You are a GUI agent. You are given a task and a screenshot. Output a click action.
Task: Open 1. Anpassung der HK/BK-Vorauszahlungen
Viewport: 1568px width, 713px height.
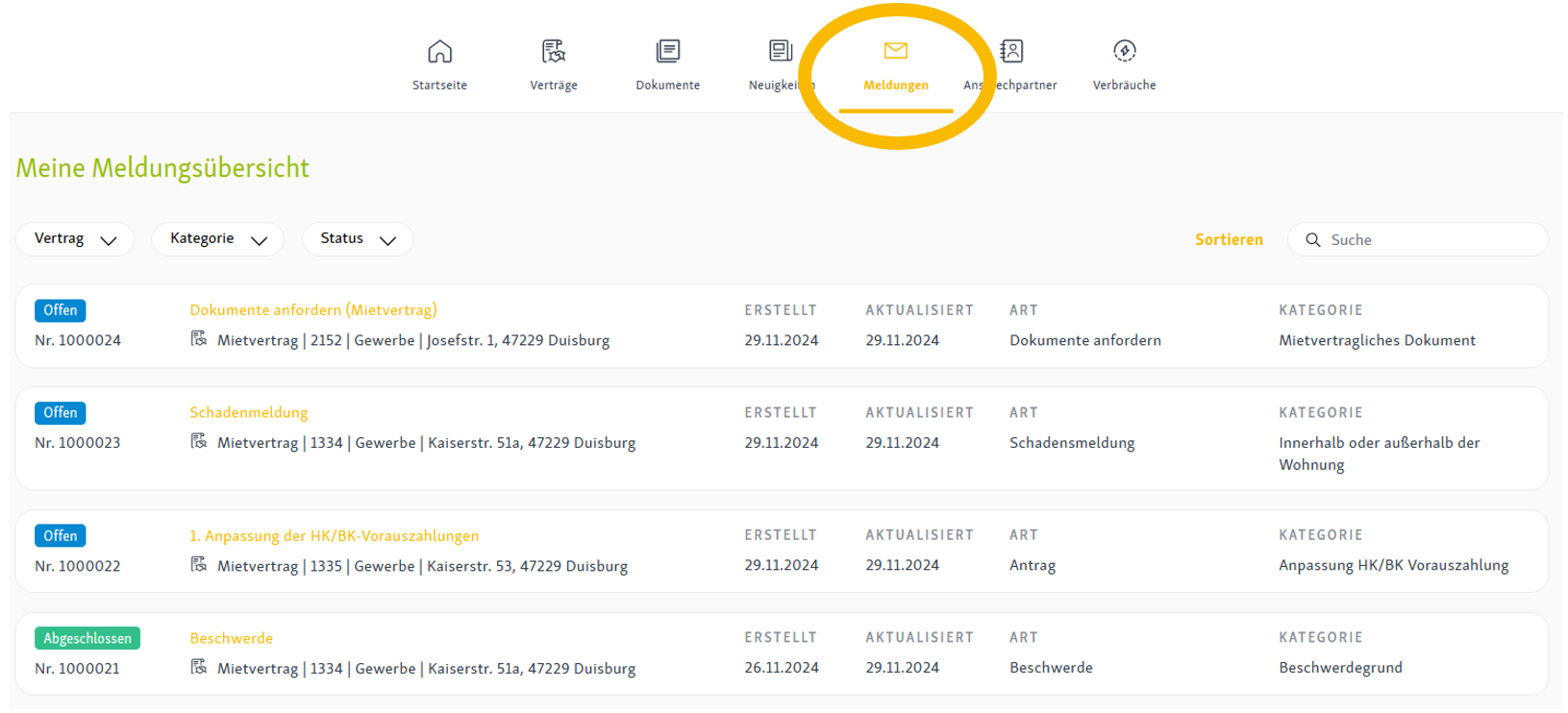click(x=334, y=535)
